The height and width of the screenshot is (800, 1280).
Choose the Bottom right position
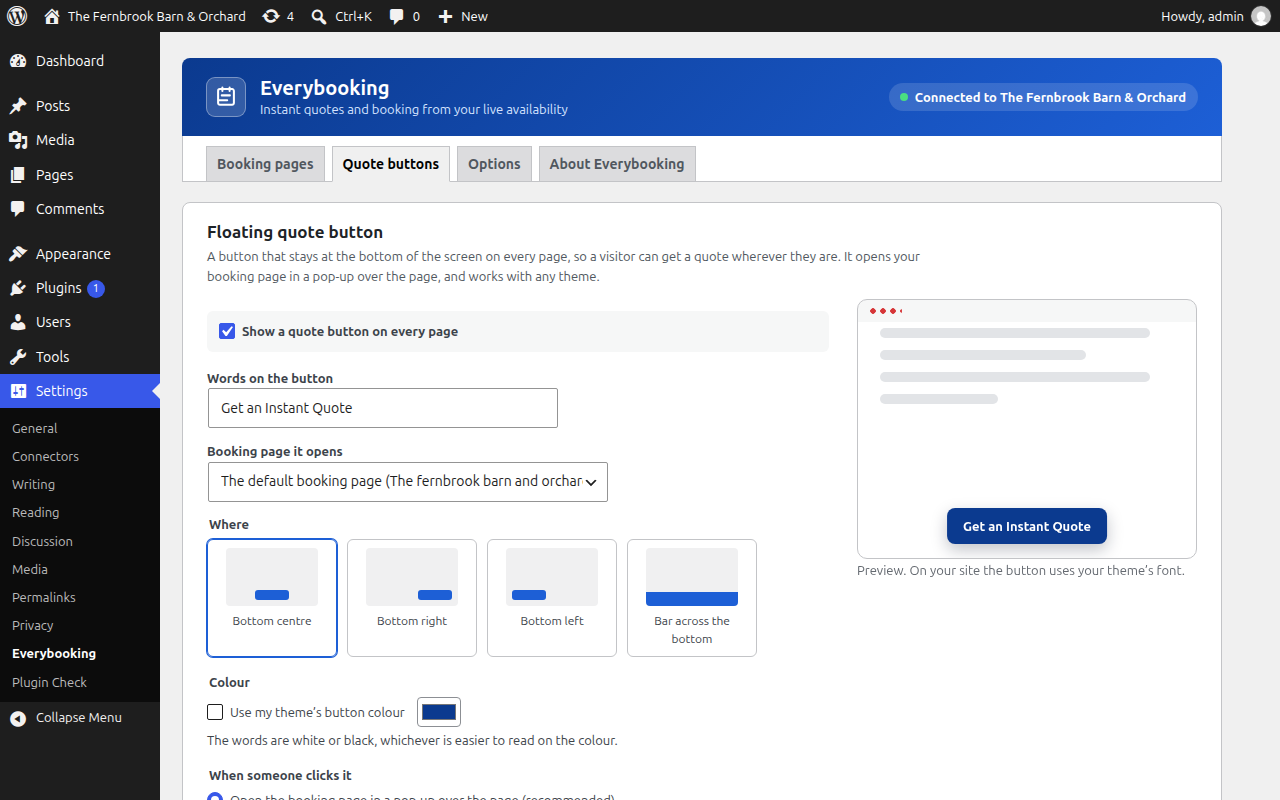click(412, 598)
